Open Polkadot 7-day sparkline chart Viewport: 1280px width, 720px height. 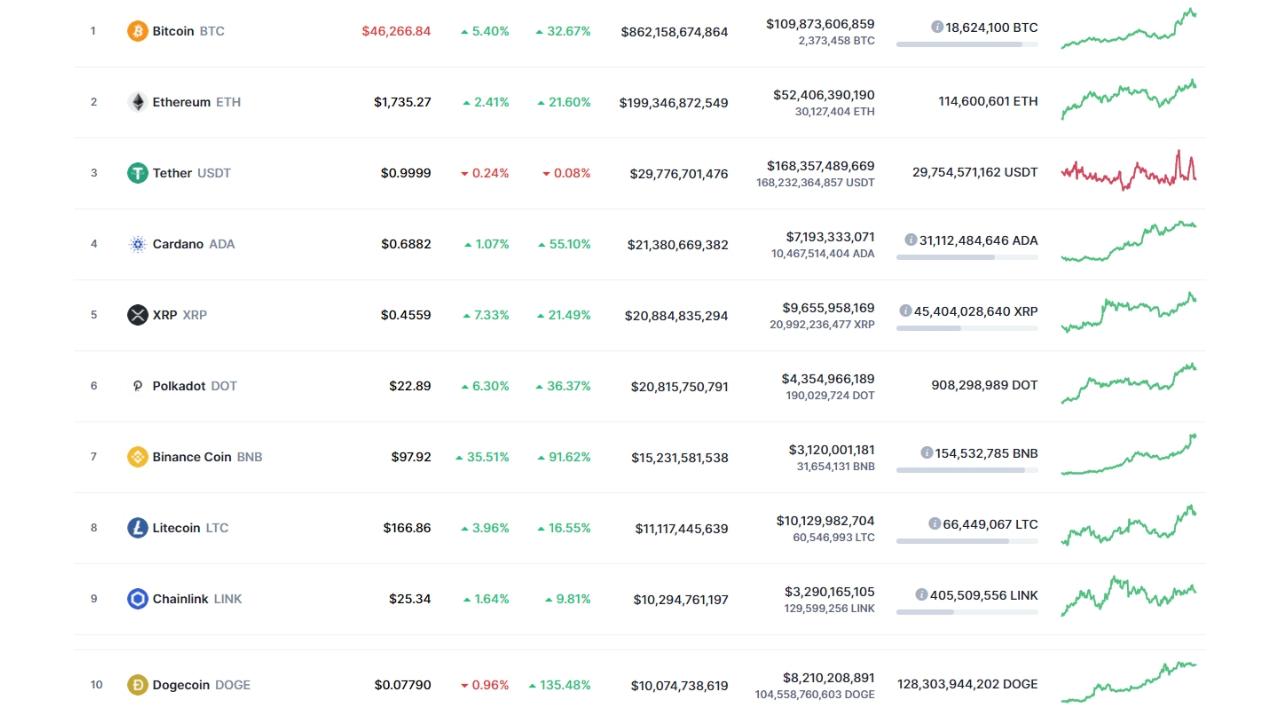click(x=1128, y=383)
